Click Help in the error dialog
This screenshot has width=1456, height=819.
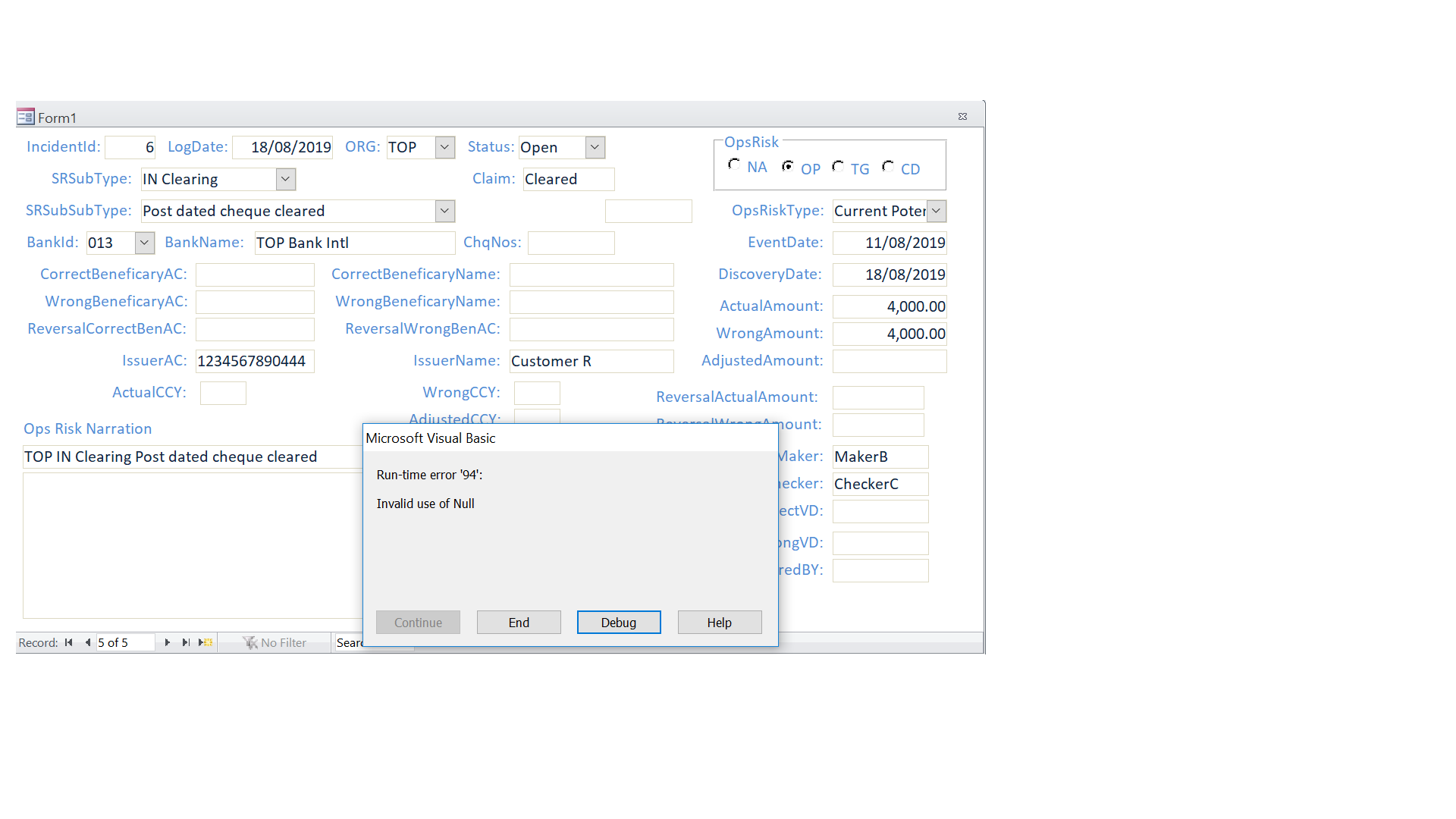tap(719, 623)
